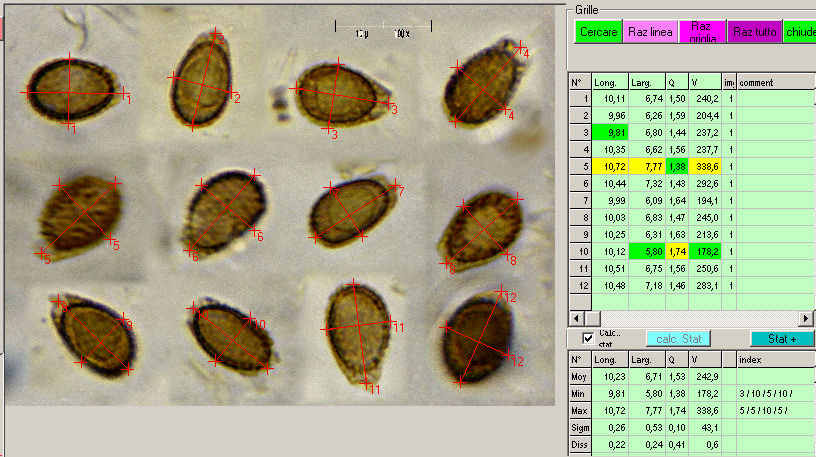
Task: Select row 5 header in measurements grid
Action: tap(579, 166)
